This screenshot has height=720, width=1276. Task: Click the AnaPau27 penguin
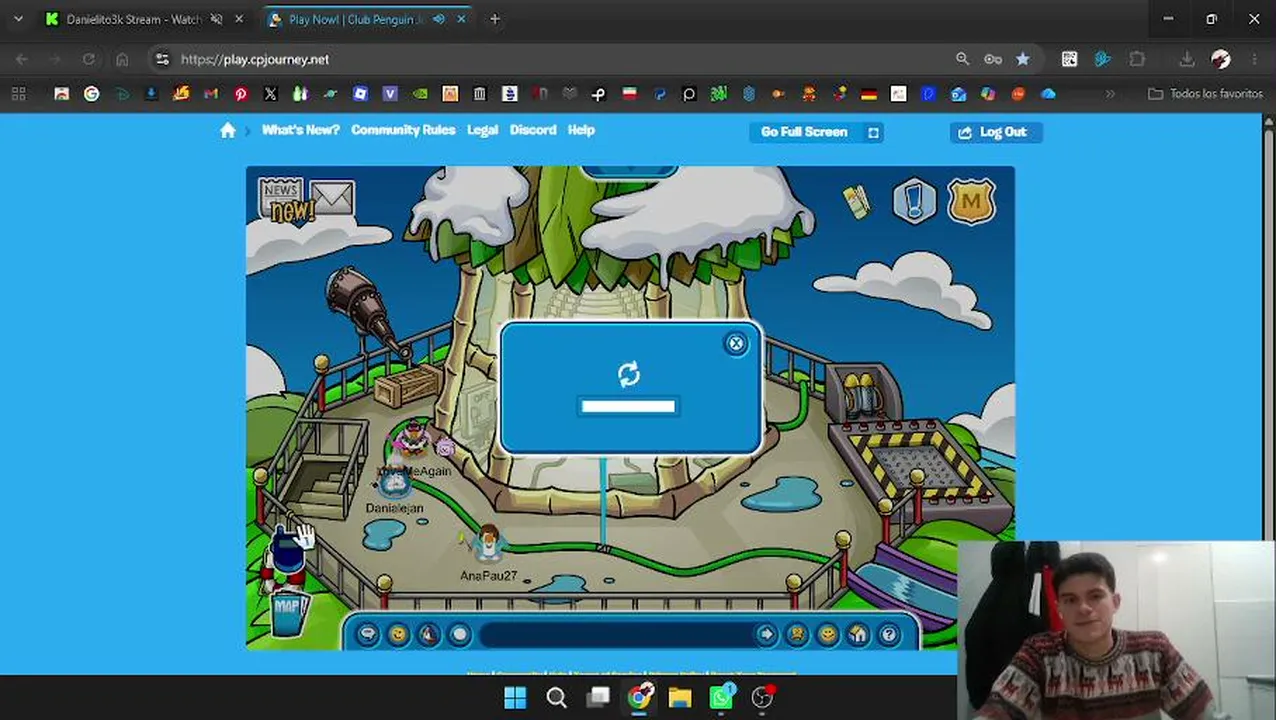(x=488, y=545)
